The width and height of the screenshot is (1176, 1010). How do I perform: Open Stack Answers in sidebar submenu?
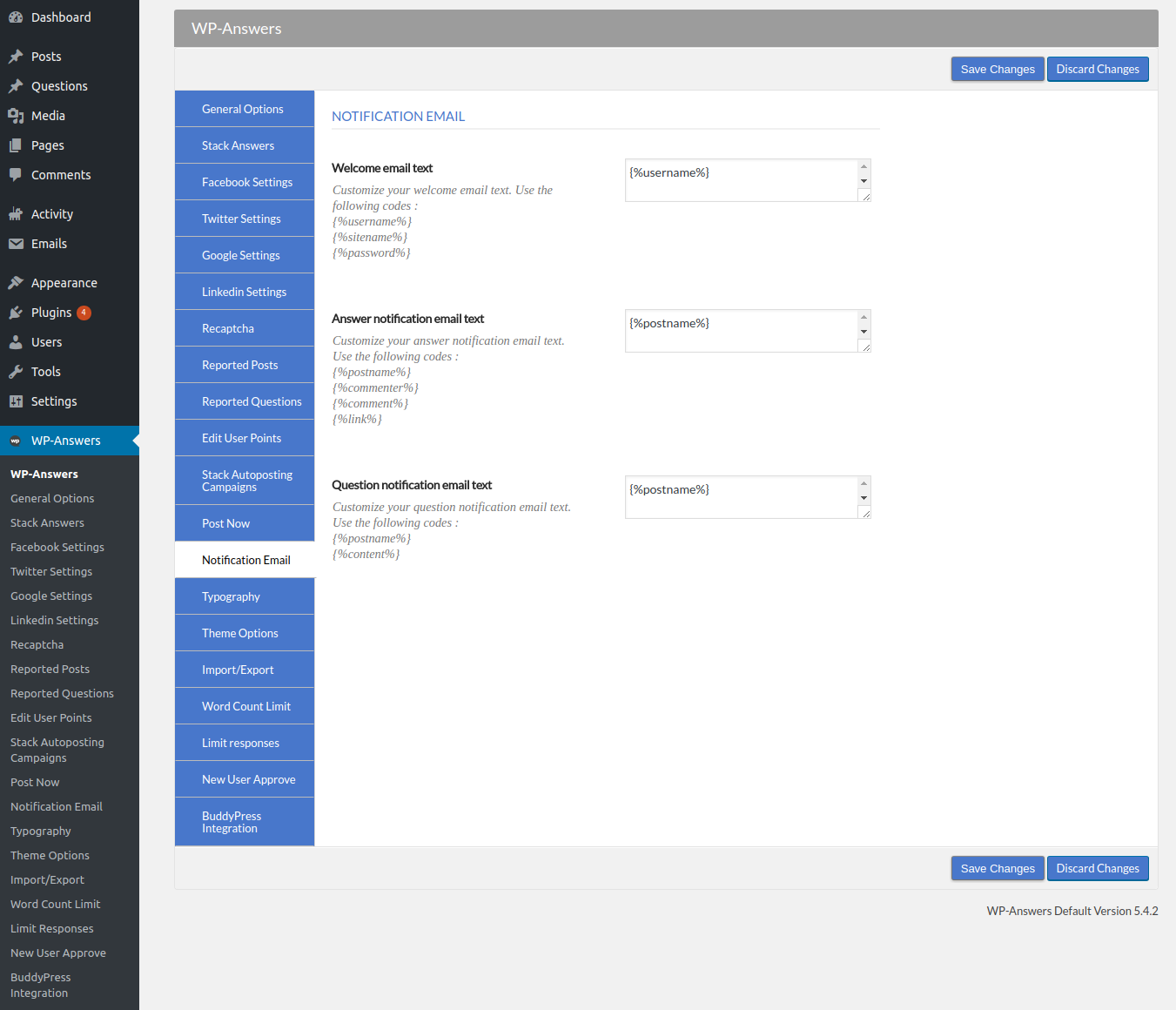[x=47, y=523]
